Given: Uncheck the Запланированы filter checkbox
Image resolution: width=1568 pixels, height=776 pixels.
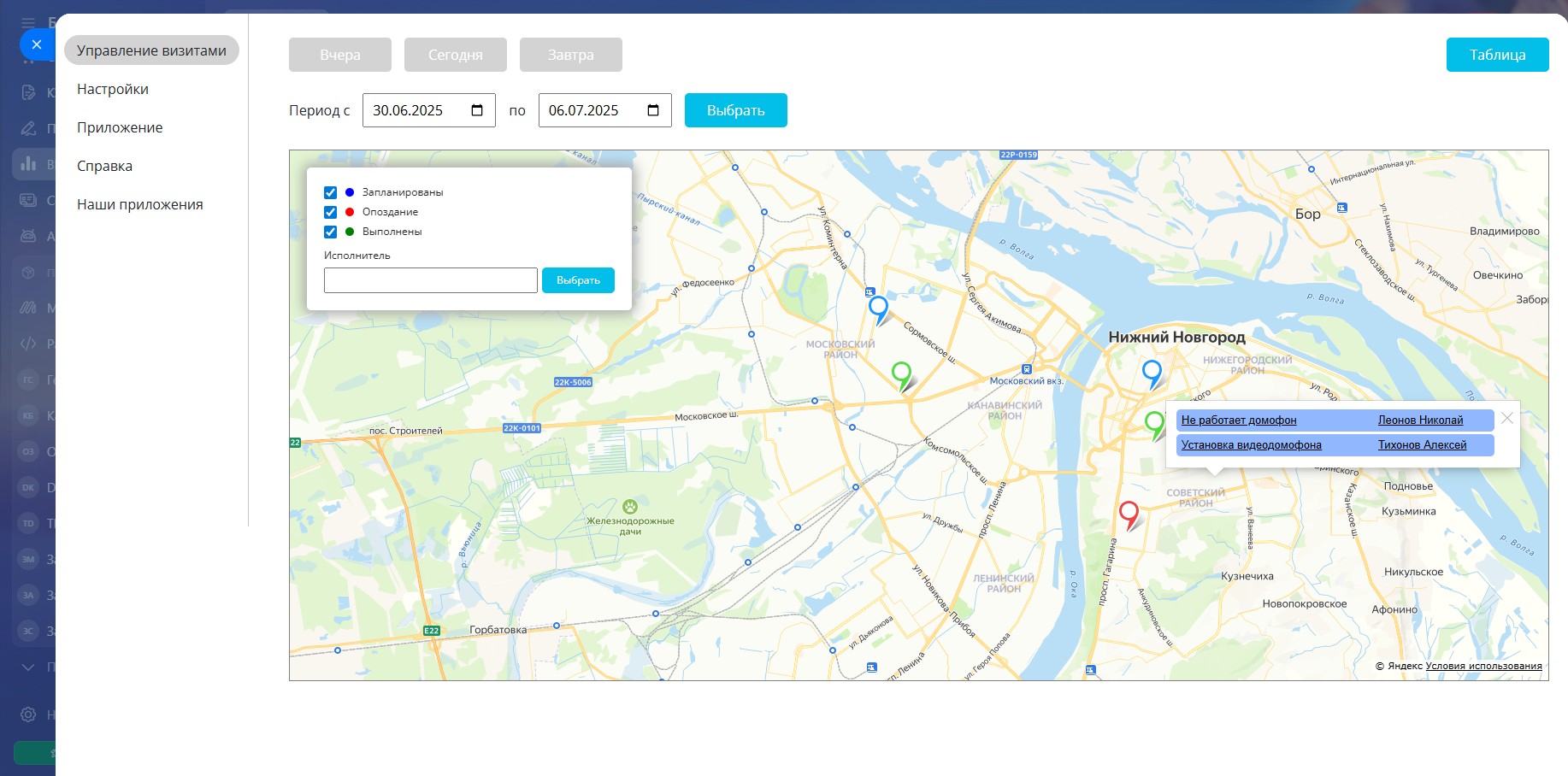Looking at the screenshot, I should point(330,192).
